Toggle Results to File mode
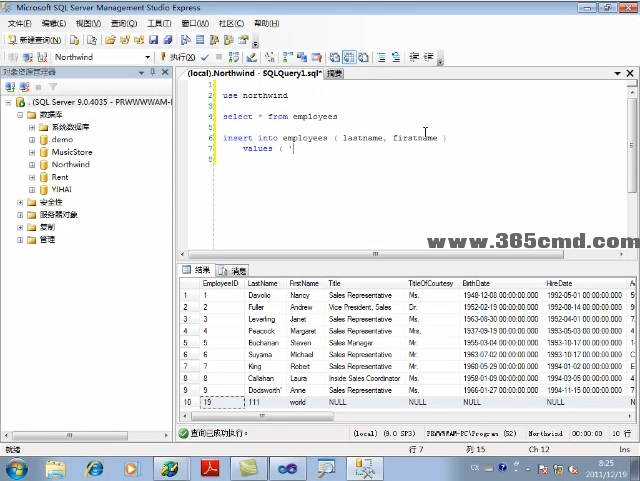Screen dimensions: 640x481 pyautogui.click(x=363, y=57)
